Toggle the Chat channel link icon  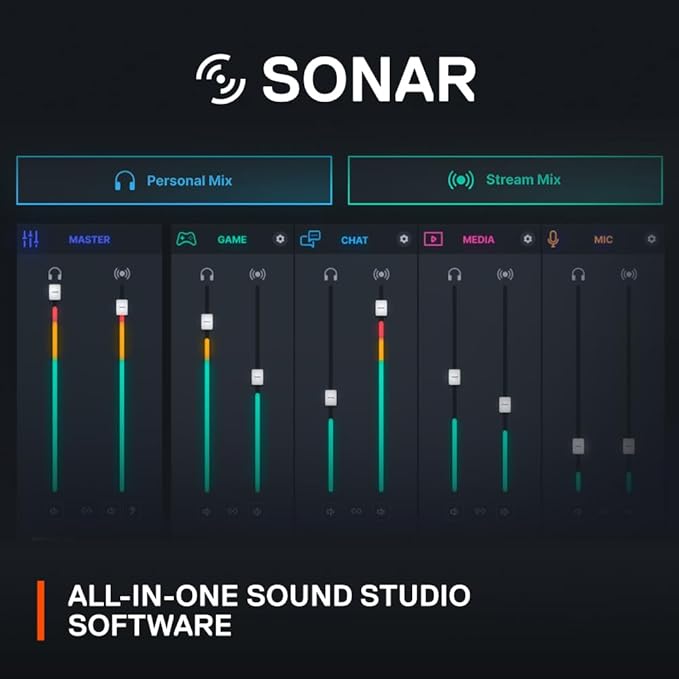pos(356,511)
